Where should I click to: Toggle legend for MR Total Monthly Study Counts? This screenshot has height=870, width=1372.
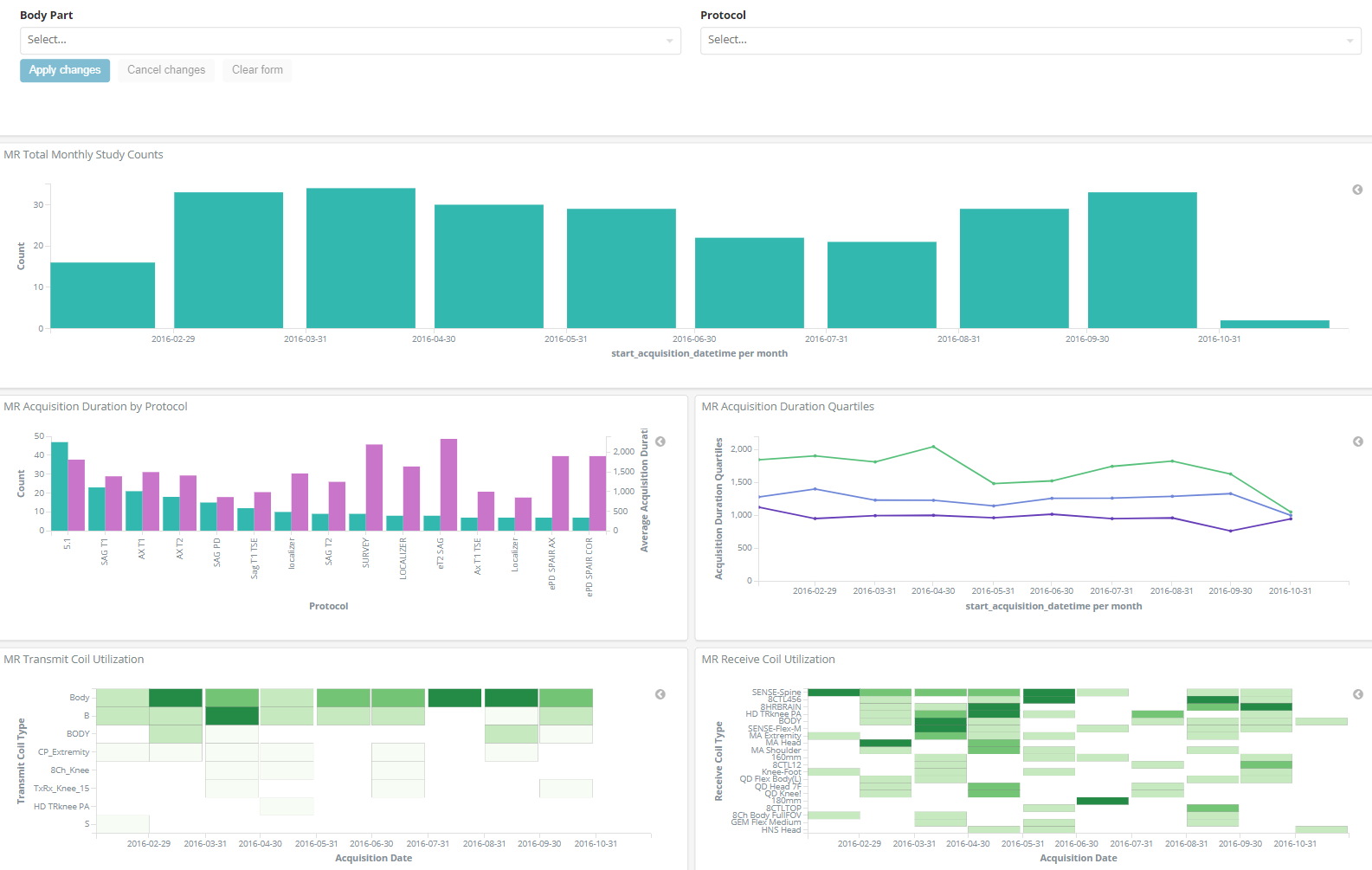tap(1357, 190)
